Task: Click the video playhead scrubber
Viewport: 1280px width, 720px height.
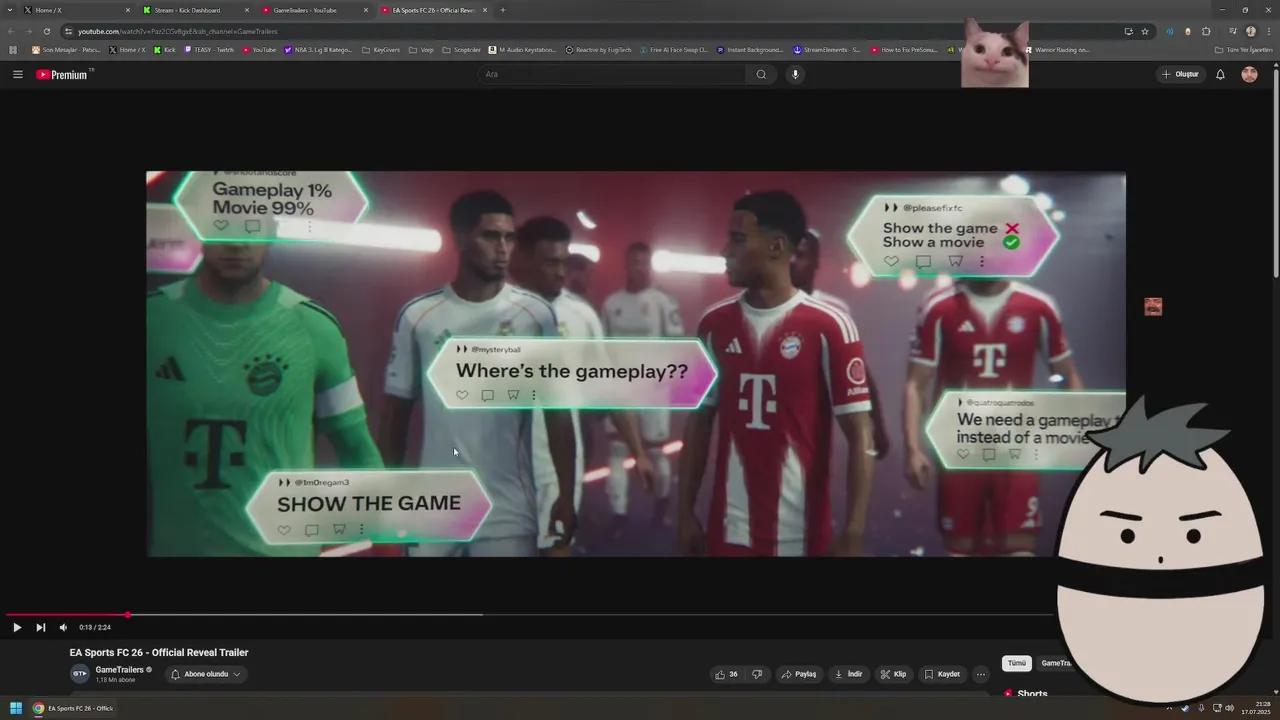Action: 127,614
